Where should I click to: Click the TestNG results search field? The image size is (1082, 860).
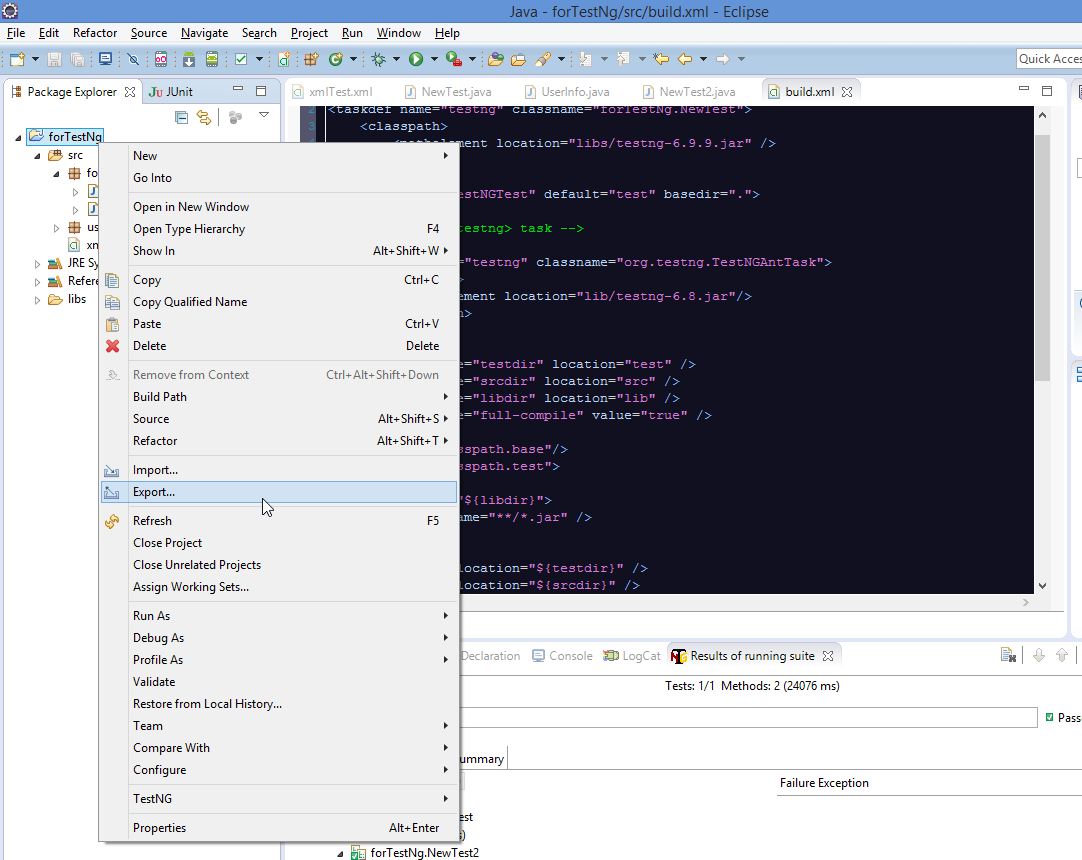point(748,718)
